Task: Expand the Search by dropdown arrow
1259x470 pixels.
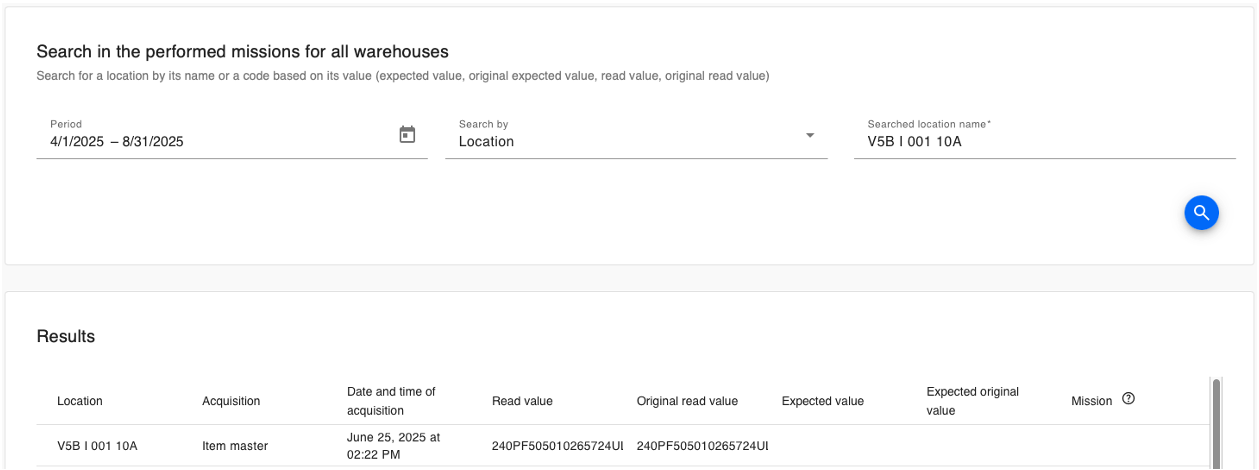Action: coord(810,136)
